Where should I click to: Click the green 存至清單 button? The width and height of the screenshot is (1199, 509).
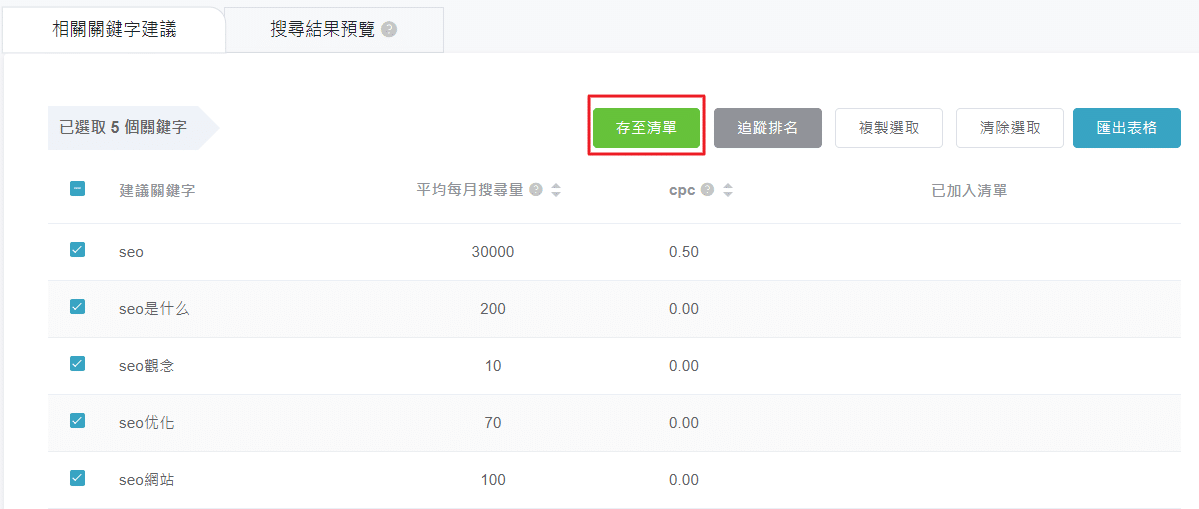tap(646, 128)
